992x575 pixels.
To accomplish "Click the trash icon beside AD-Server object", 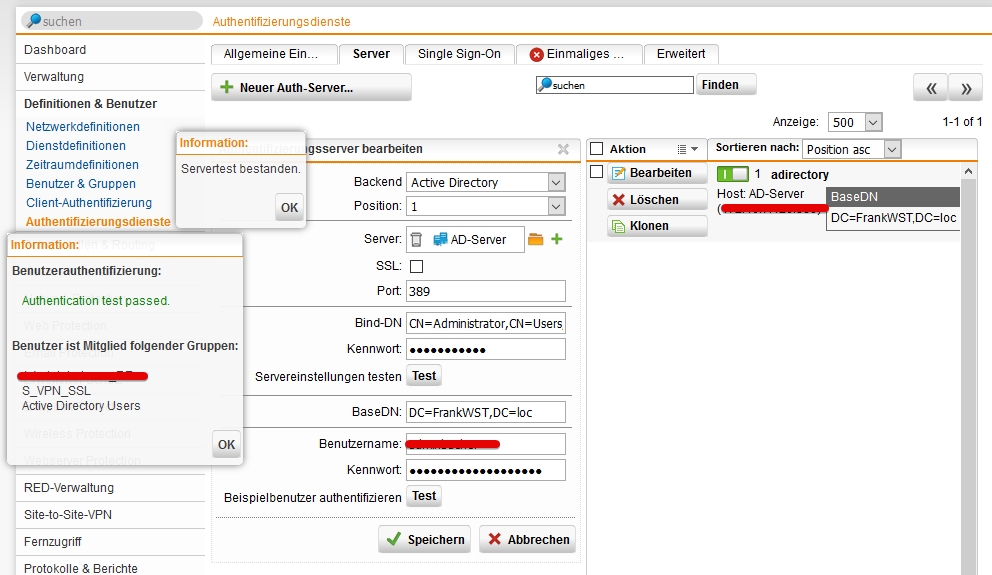I will click(416, 240).
